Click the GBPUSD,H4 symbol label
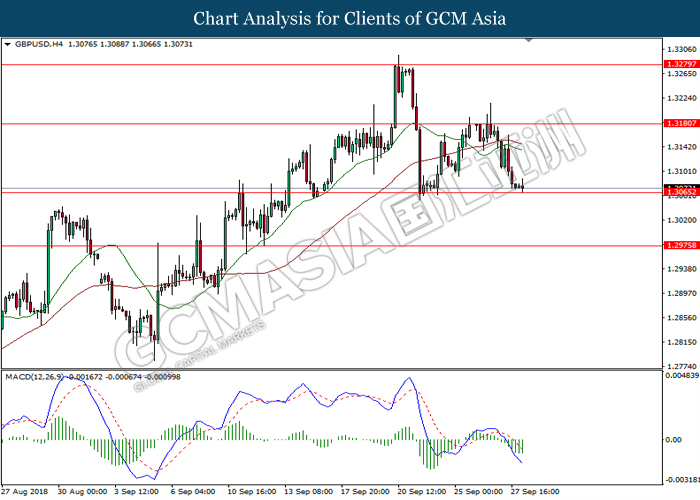Viewport: 700px width, 500px height. pyautogui.click(x=39, y=44)
